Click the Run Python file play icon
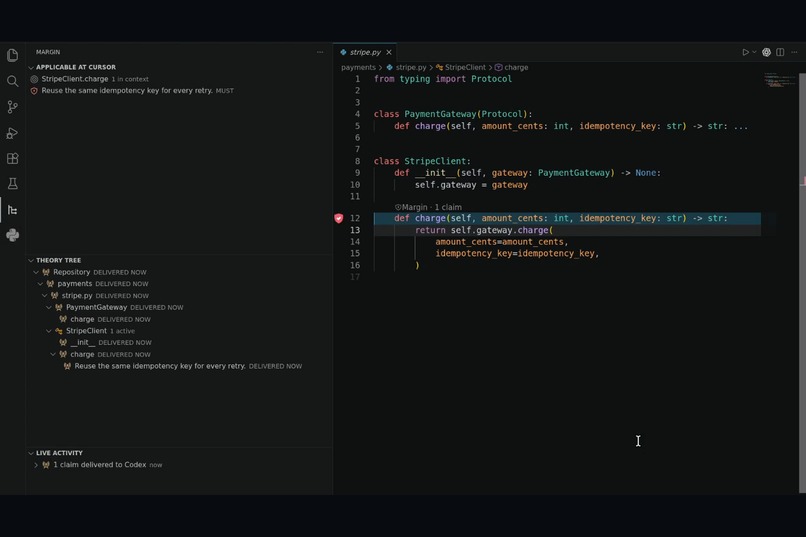Image resolution: width=806 pixels, height=537 pixels. point(745,52)
